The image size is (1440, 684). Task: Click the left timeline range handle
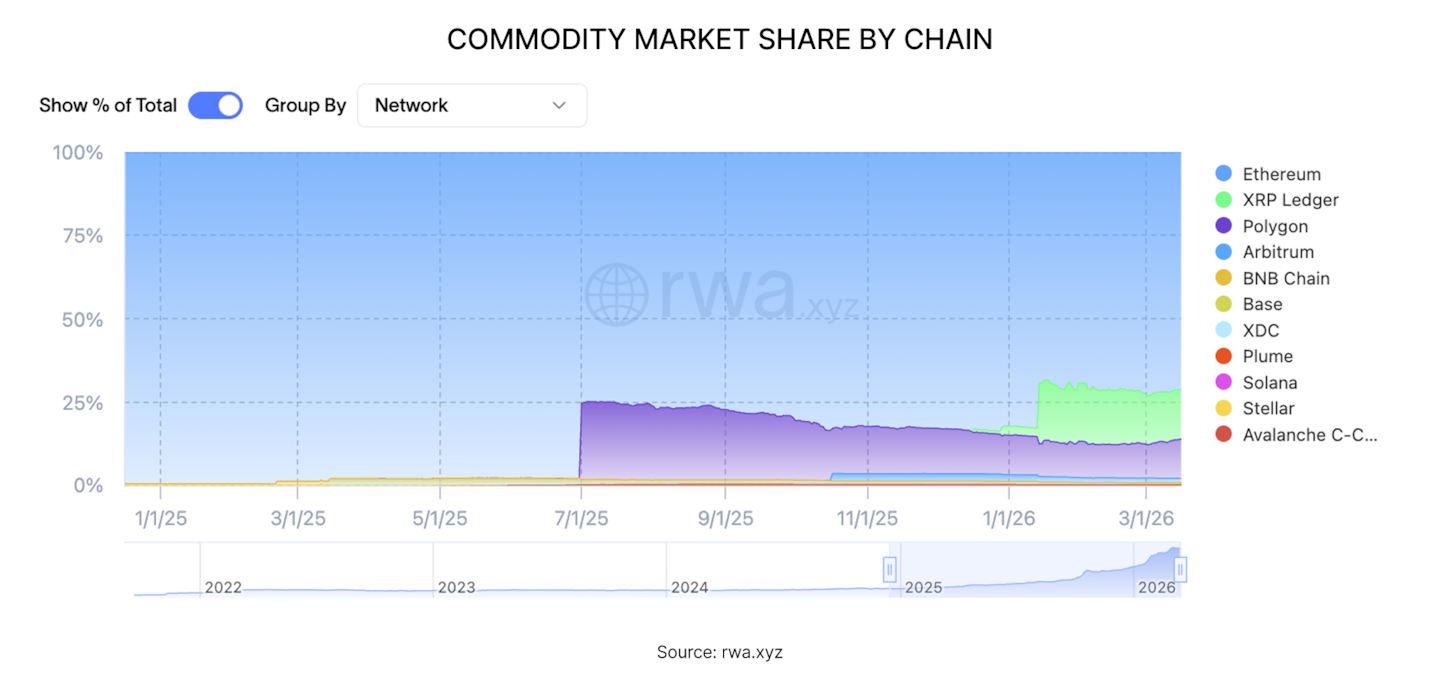[890, 569]
